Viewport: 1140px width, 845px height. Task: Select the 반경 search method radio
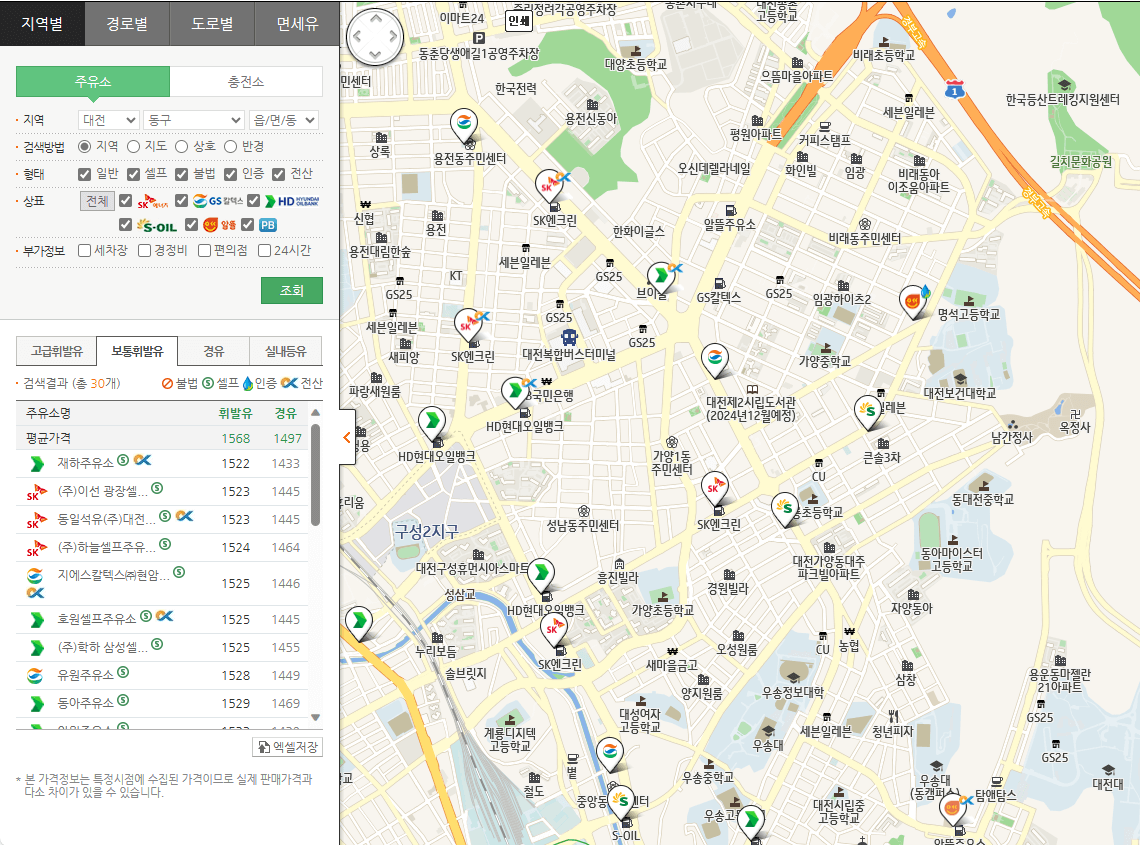pos(230,147)
